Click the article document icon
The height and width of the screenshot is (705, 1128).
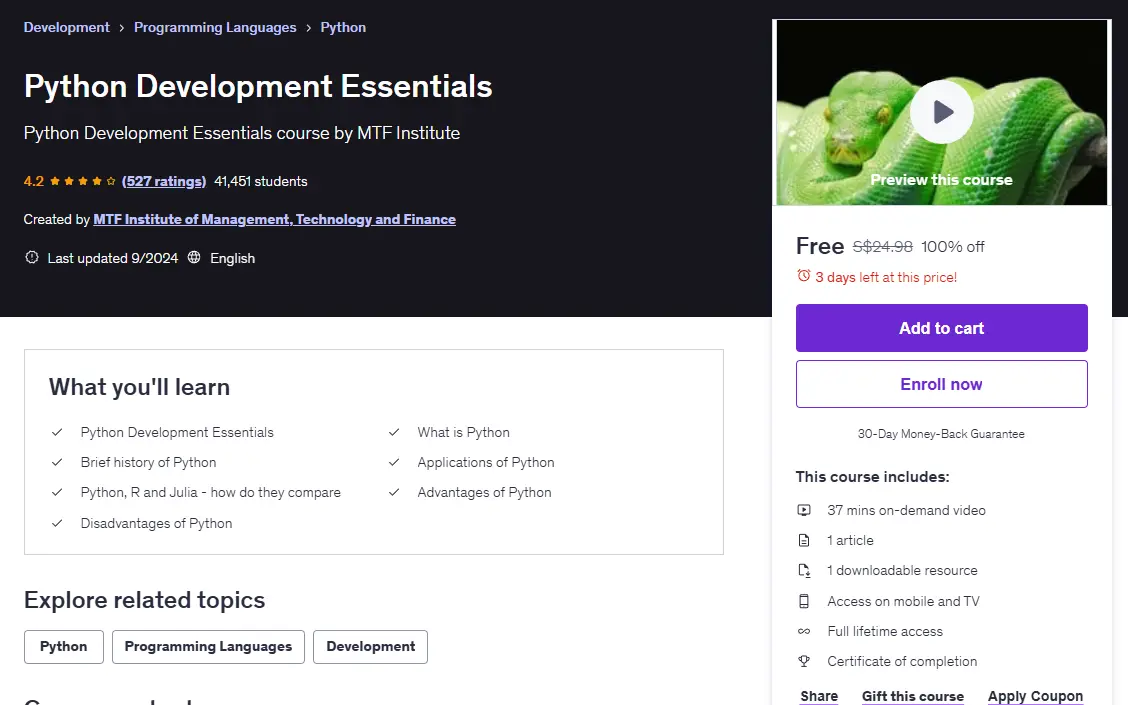pos(804,540)
